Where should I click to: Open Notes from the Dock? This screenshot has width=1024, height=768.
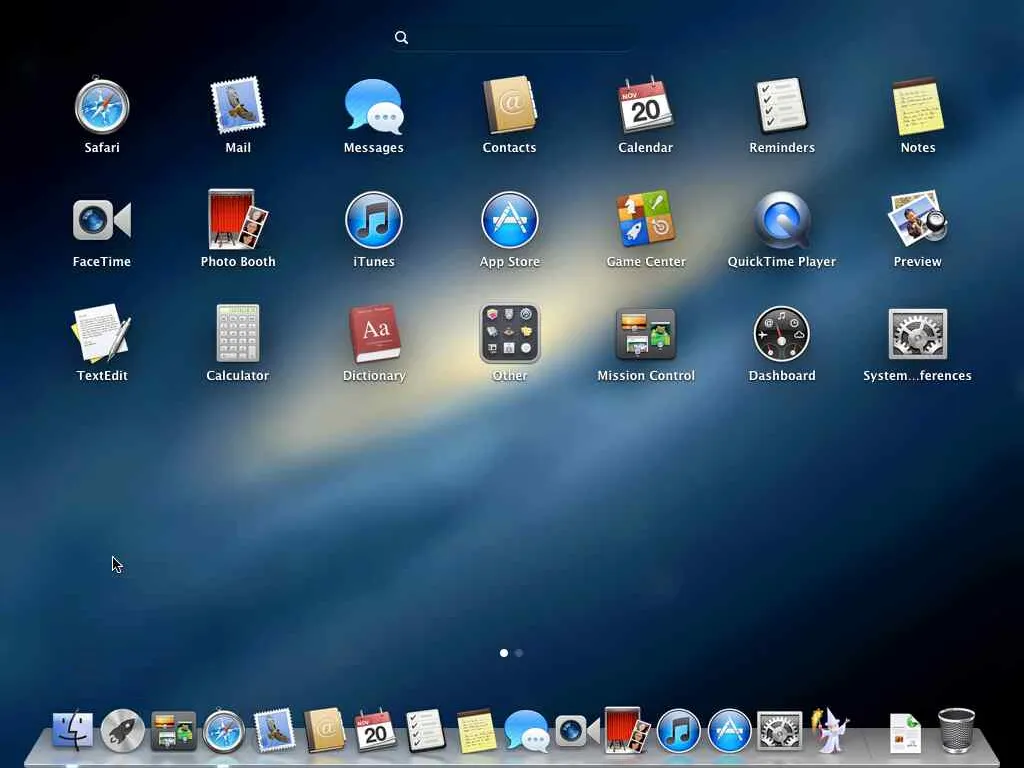476,730
